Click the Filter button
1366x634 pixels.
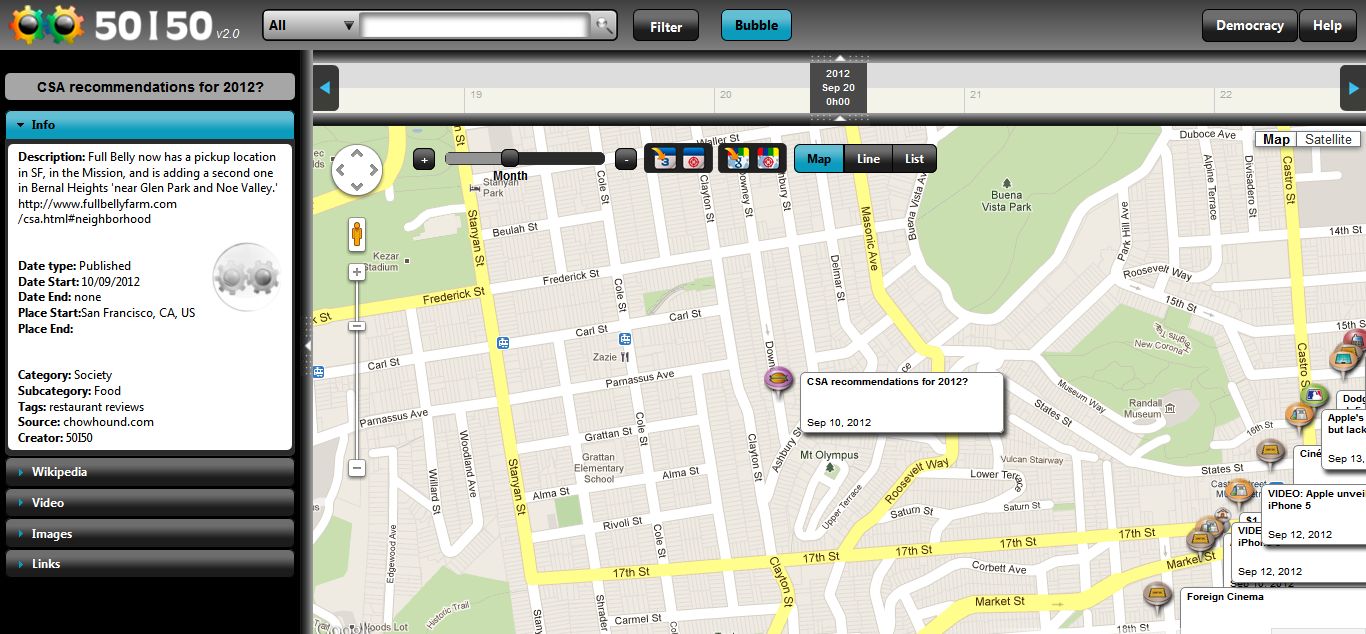coord(666,27)
